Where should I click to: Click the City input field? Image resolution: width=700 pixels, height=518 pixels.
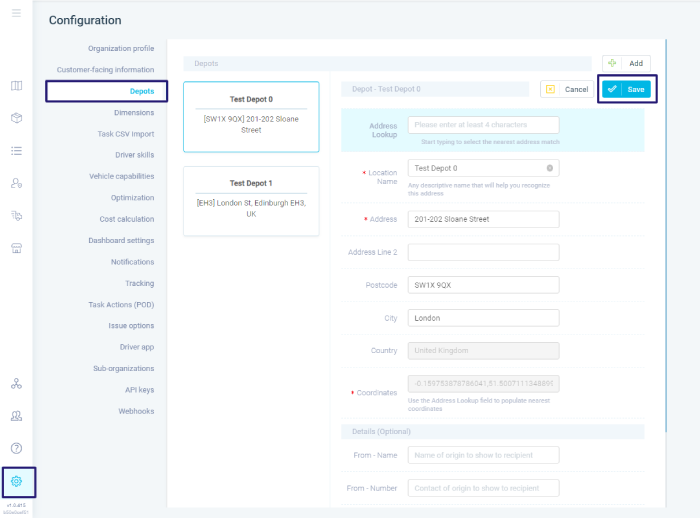click(483, 318)
